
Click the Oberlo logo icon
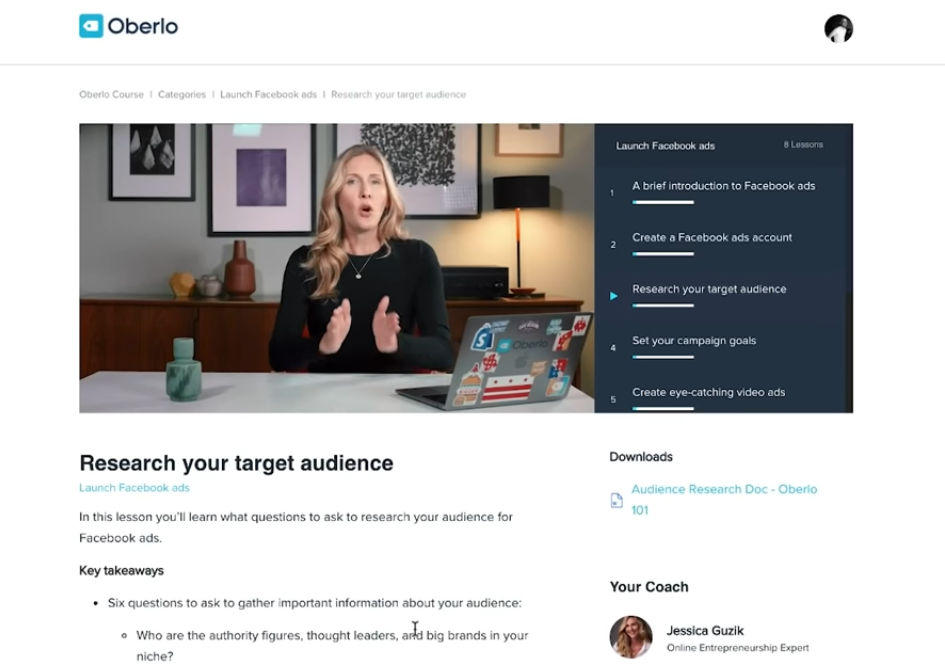click(x=91, y=26)
